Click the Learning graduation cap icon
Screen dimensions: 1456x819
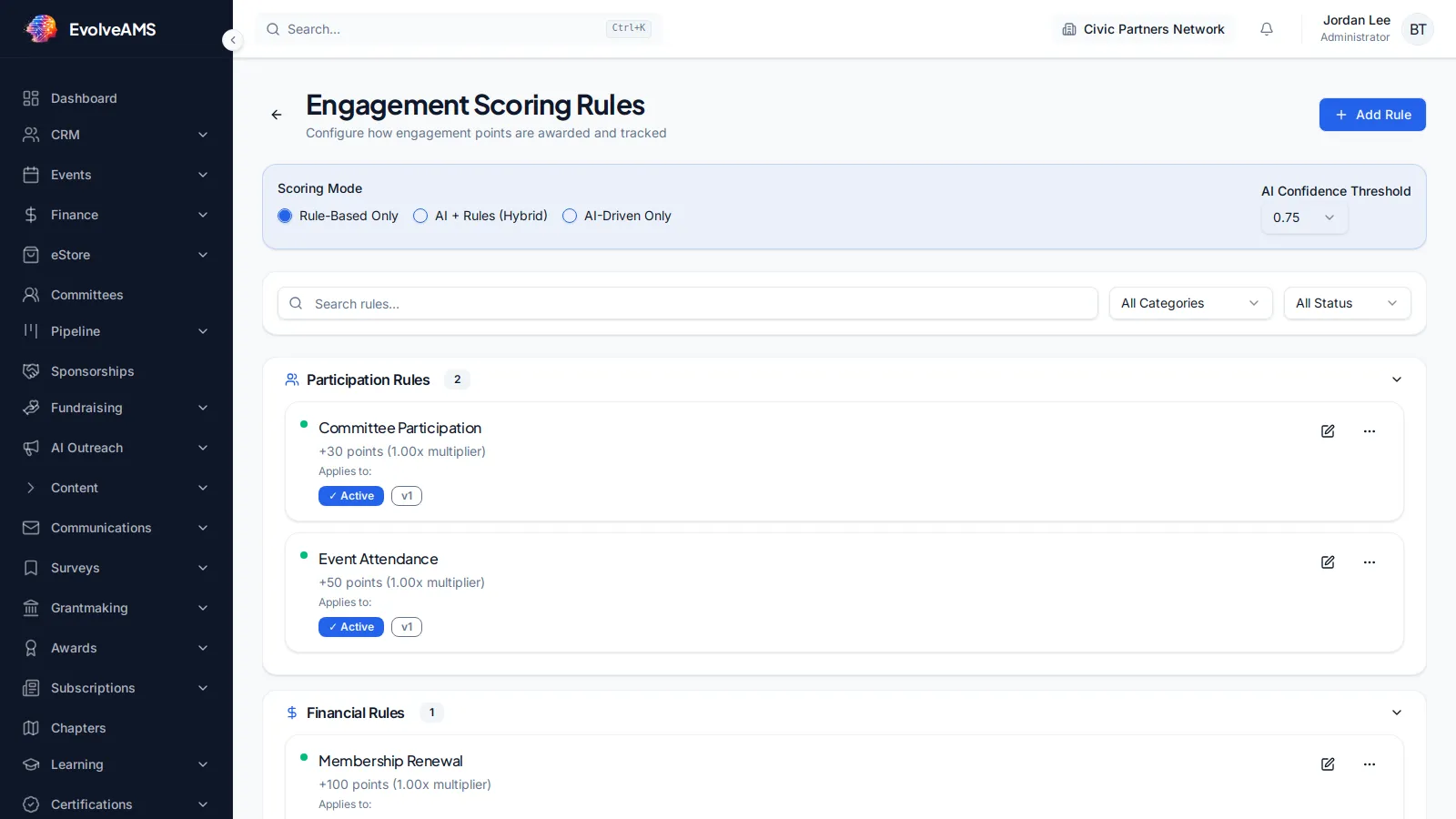point(31,764)
